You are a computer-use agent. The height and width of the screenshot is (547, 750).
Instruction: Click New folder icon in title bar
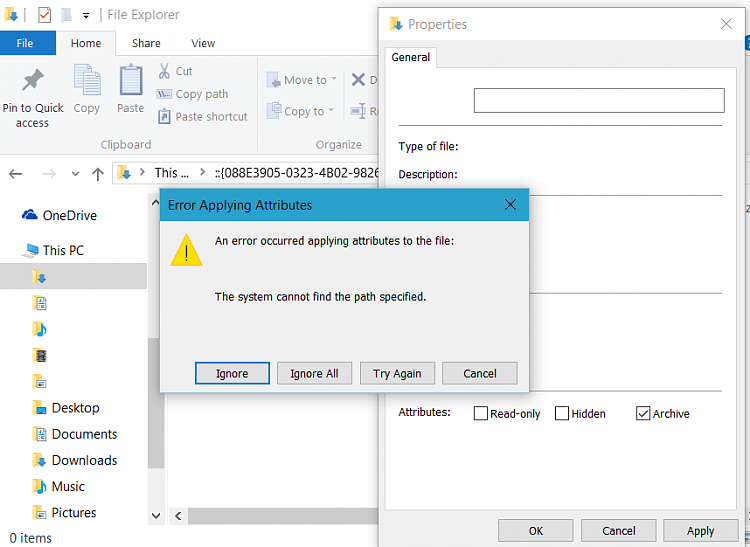pos(66,15)
